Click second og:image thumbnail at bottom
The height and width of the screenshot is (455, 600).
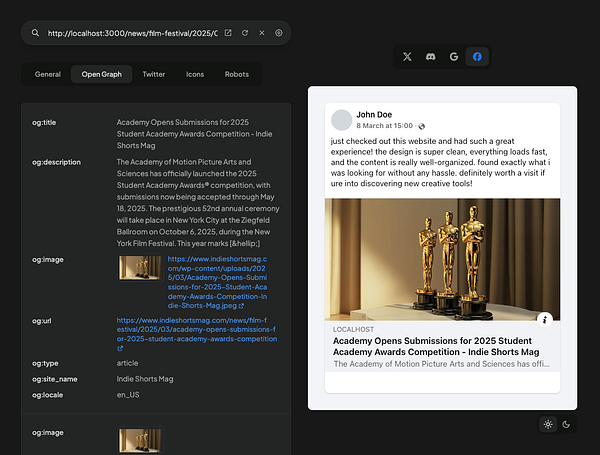coord(140,440)
